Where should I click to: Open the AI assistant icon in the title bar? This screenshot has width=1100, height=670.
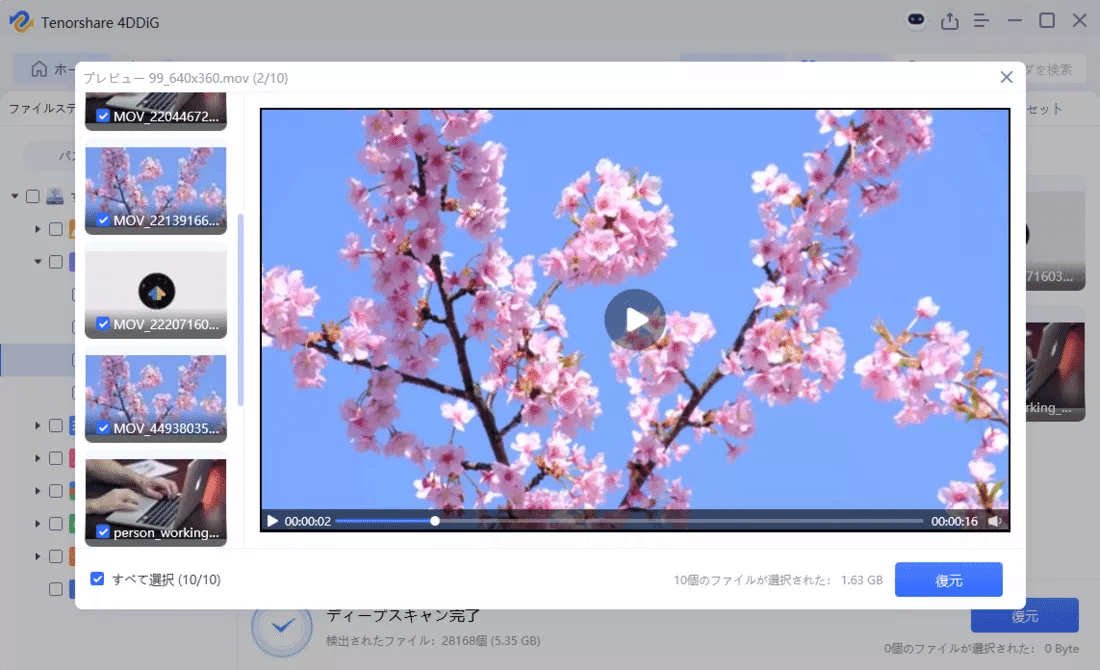916,20
